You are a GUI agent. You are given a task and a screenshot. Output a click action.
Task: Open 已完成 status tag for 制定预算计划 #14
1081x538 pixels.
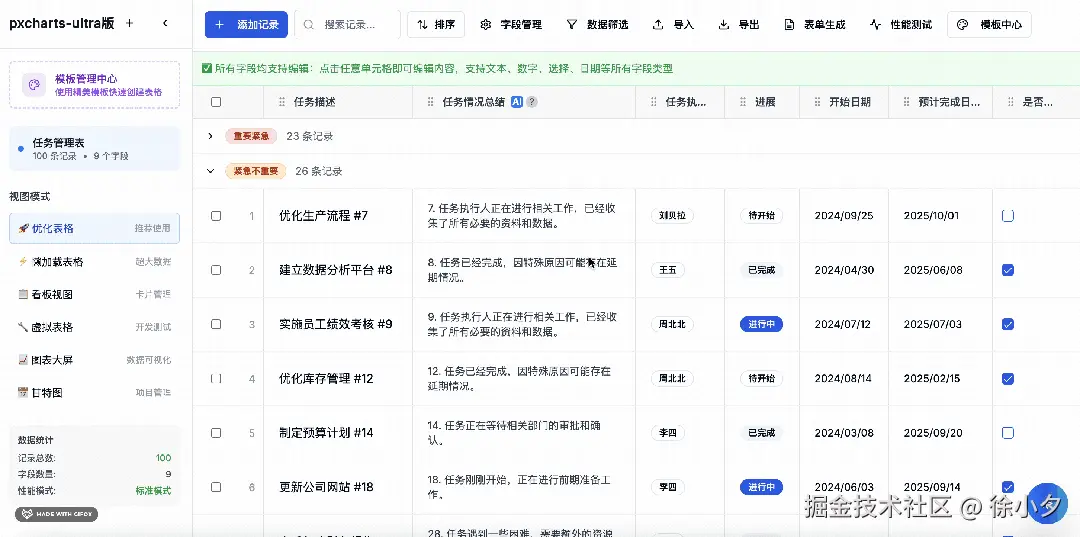coord(761,432)
